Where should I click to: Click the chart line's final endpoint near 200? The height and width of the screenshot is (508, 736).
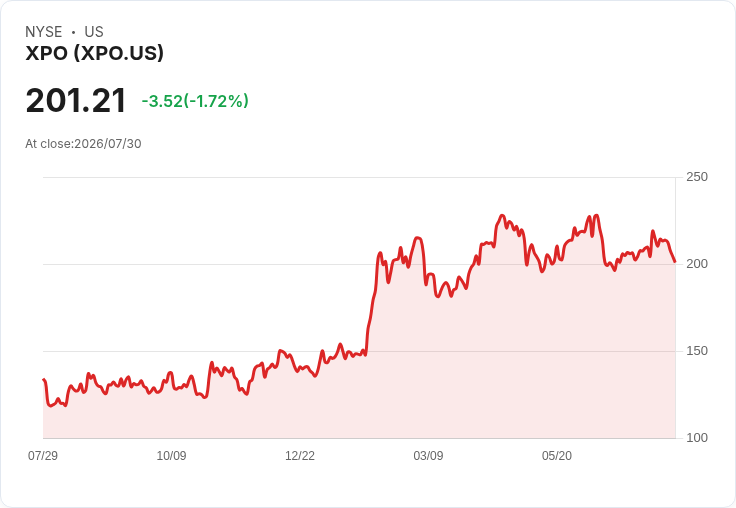point(675,262)
